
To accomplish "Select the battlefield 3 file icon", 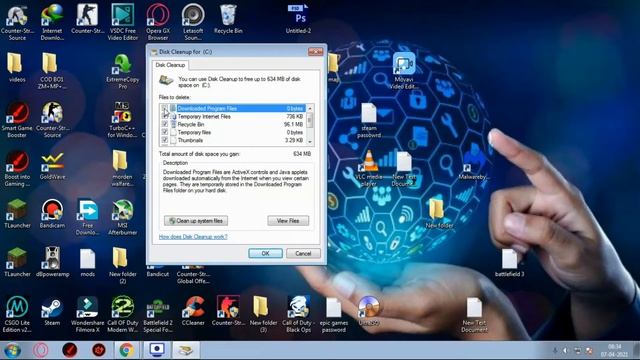I will 509,262.
